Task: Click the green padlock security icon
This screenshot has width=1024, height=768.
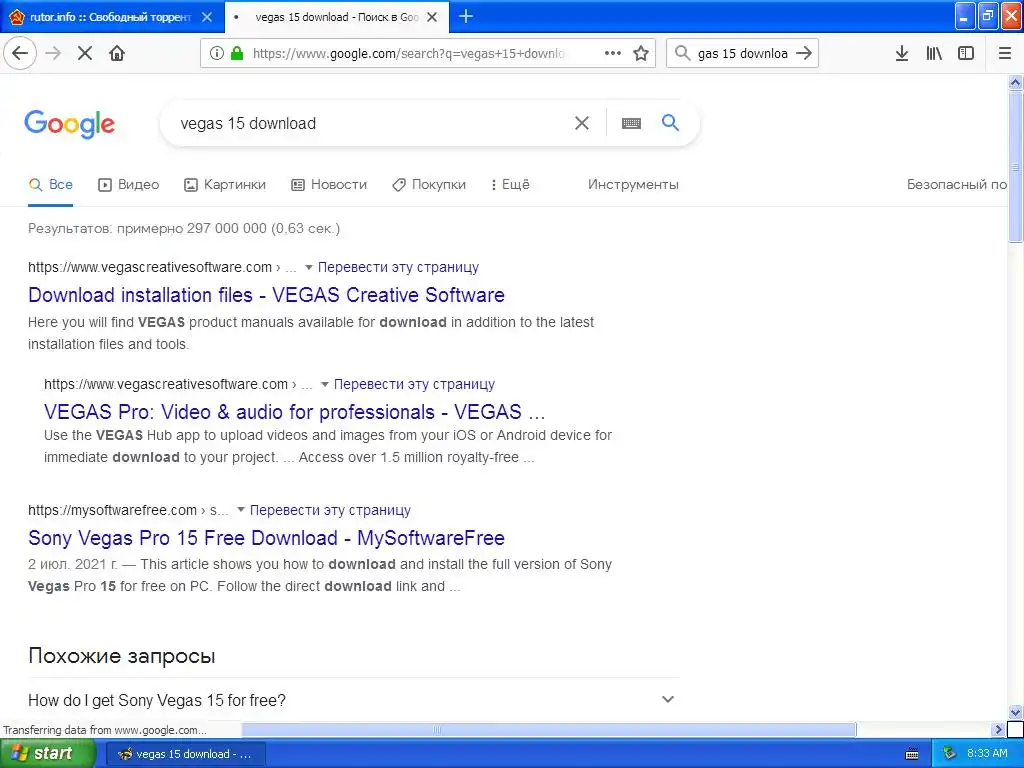Action: click(237, 53)
